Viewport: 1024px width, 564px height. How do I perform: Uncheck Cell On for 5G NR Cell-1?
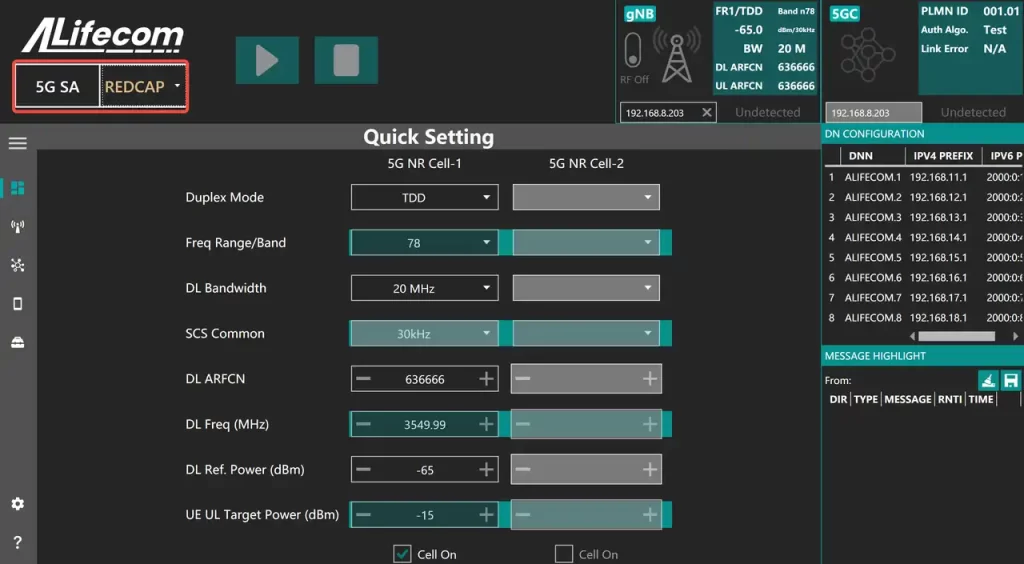pos(402,554)
